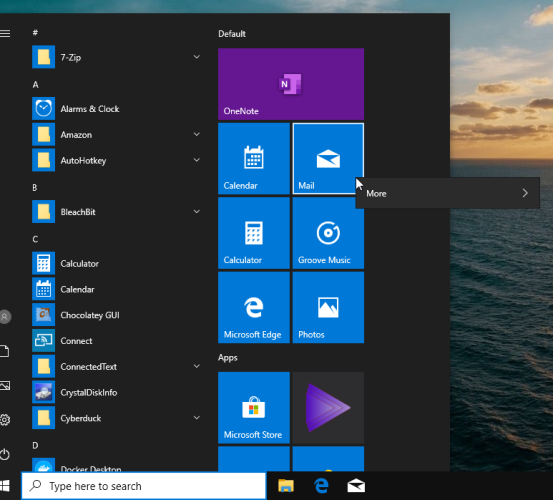The width and height of the screenshot is (553, 500).
Task: Open Documents from Start sidebar
Action: point(4,351)
